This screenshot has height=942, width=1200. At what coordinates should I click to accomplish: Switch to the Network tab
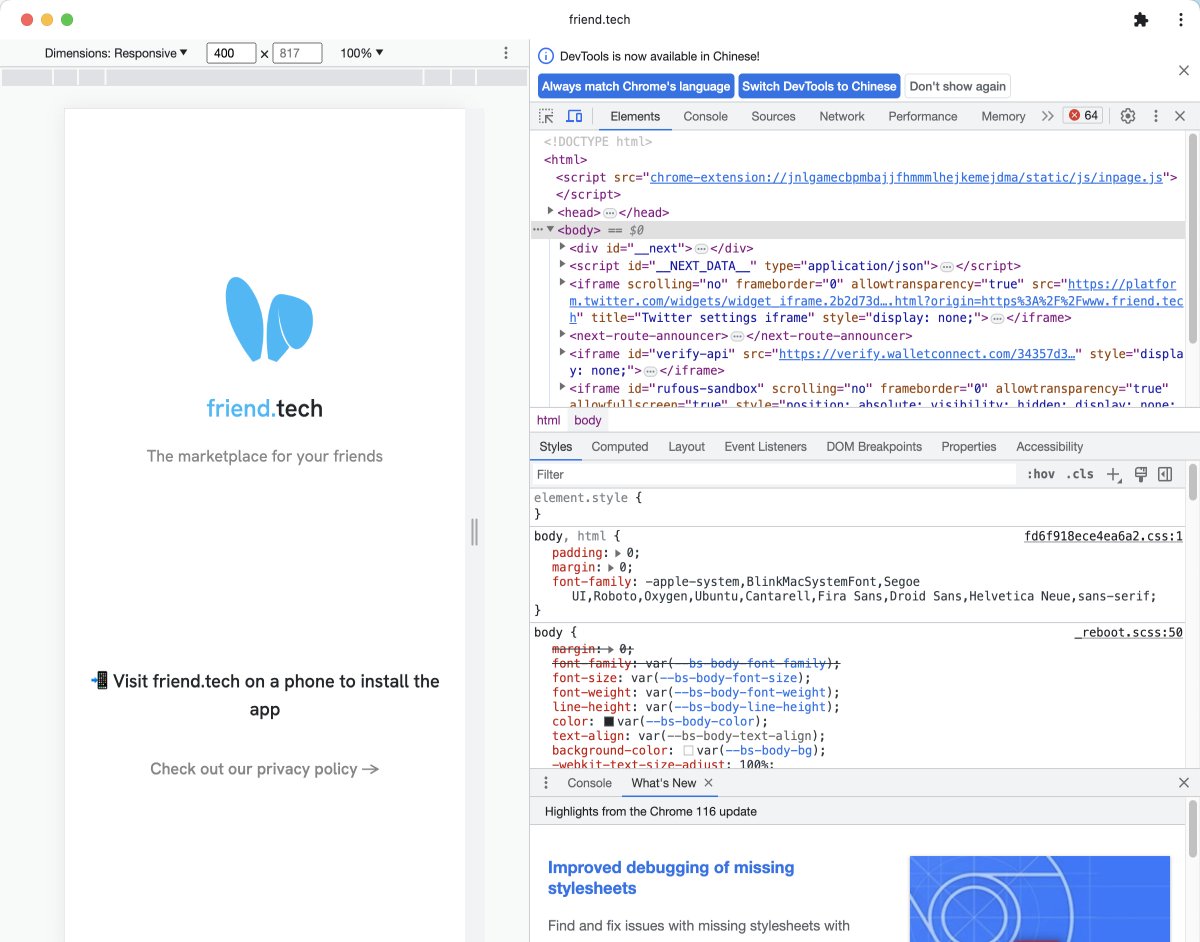842,116
